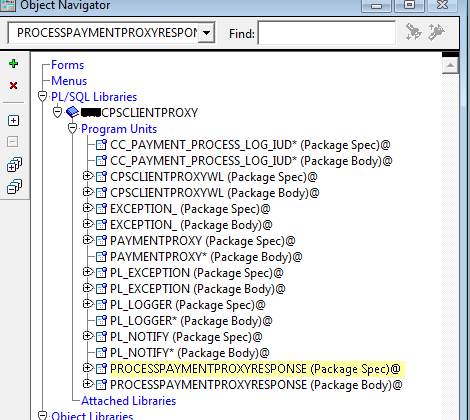Select CC_PAYMENT_PROCESS_LOG_IUD* (Package Body)@ text
This screenshot has height=420, width=470.
pos(251,161)
